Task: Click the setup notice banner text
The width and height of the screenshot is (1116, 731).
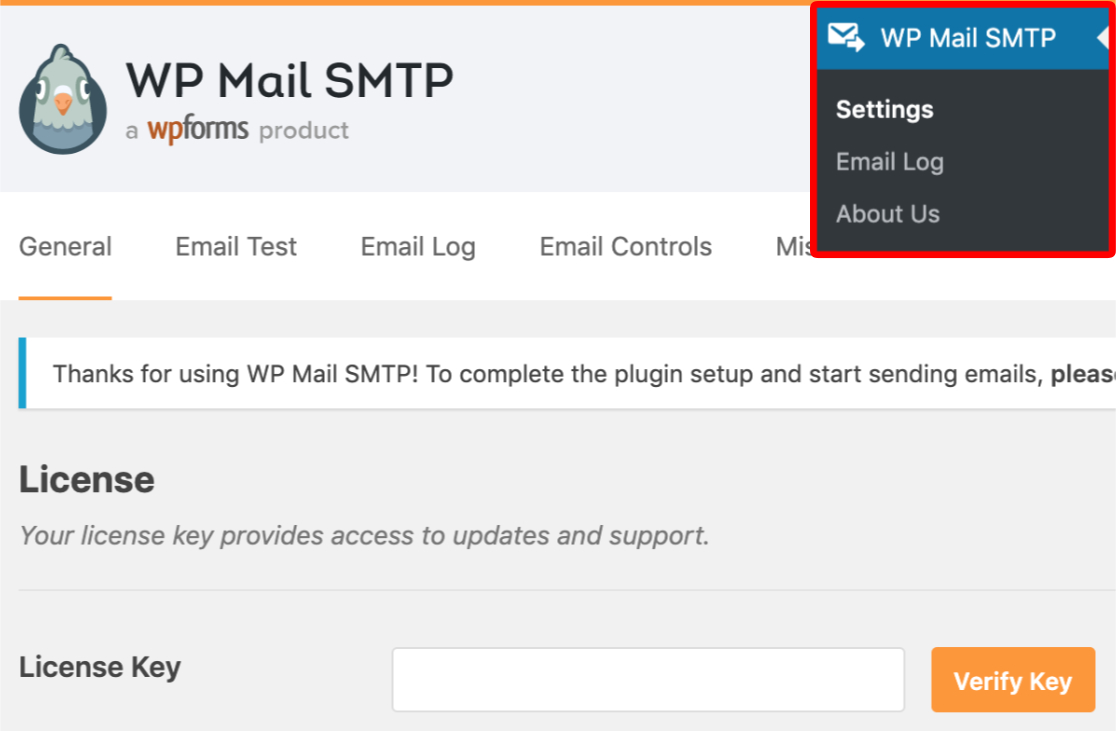Action: 500,373
